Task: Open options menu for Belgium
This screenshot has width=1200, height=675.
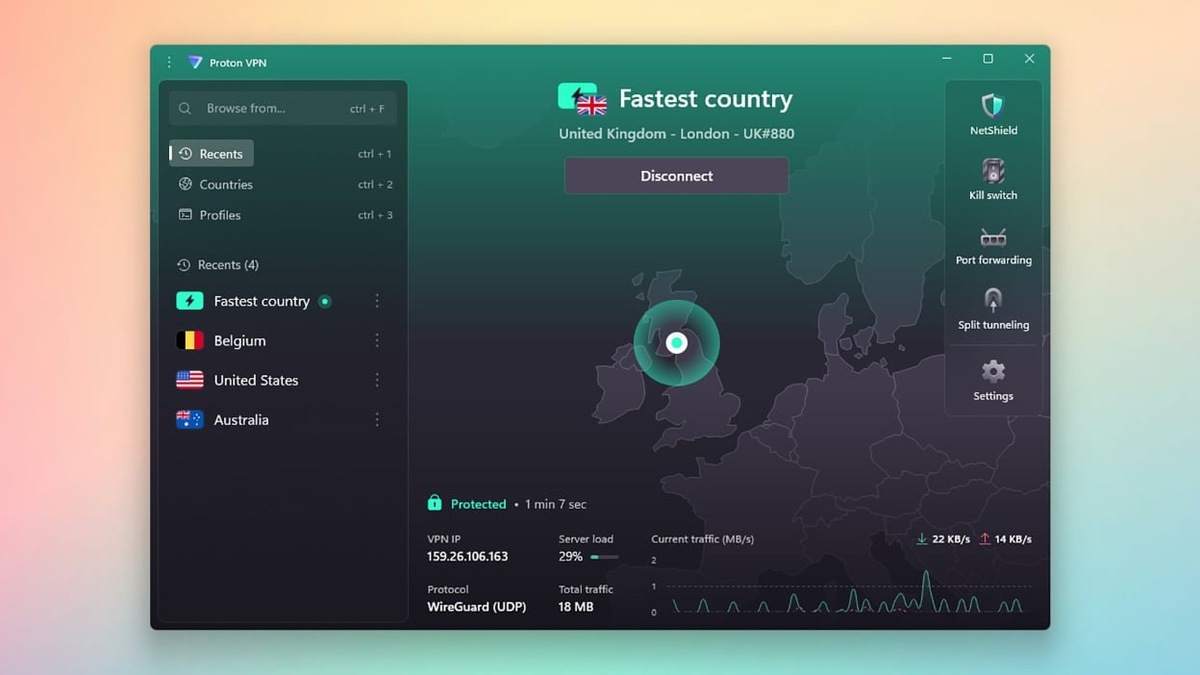Action: (377, 341)
